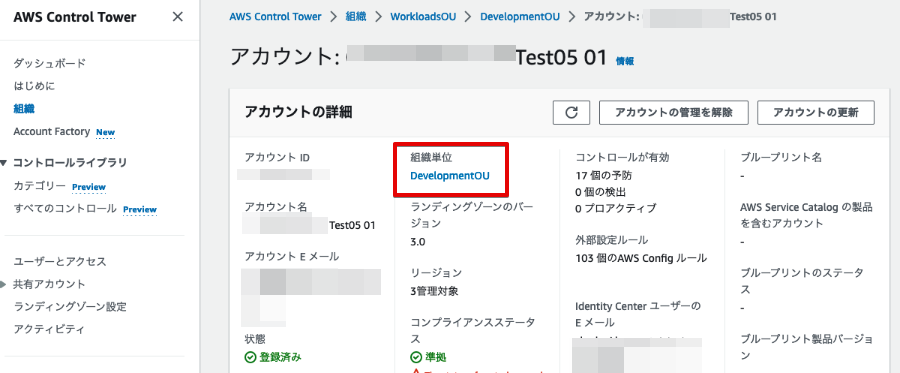Viewport: 900px width, 373px height.
Task: Click the refresh icon button in account details
Action: point(571,112)
